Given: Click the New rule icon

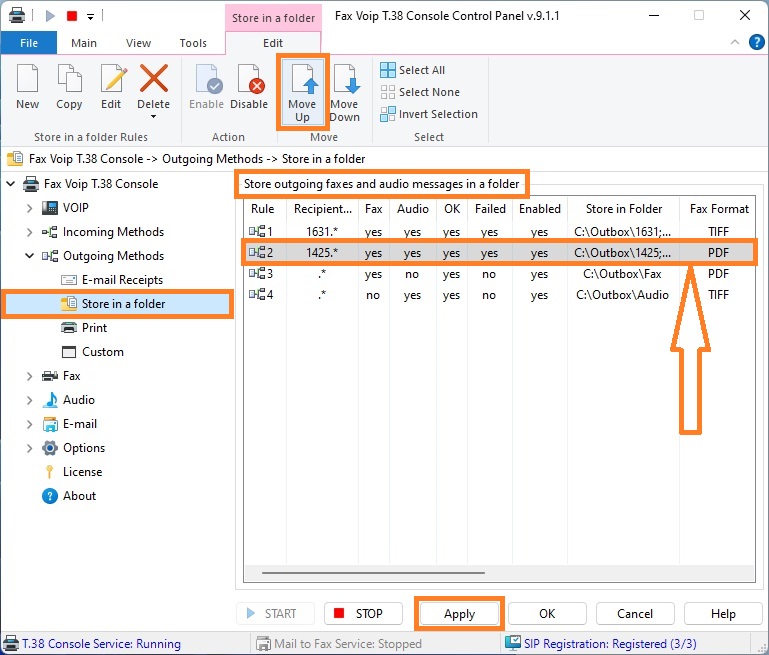Looking at the screenshot, I should click(27, 78).
